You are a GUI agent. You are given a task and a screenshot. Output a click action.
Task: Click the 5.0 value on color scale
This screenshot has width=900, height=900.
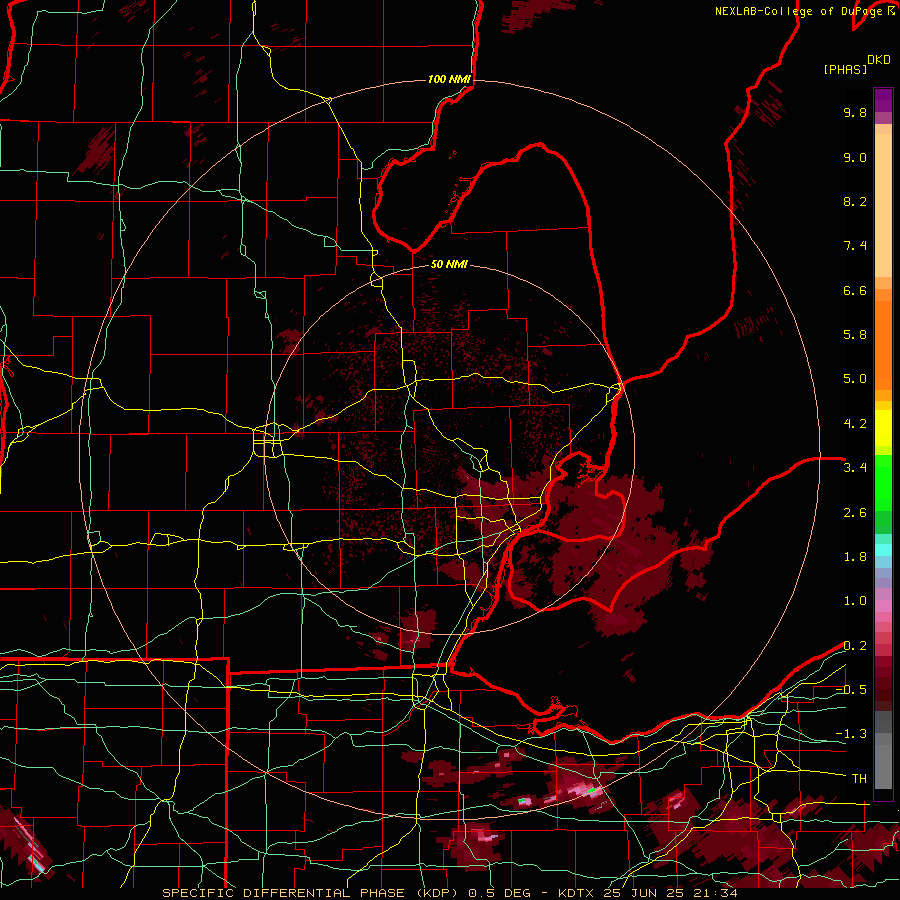(x=855, y=379)
